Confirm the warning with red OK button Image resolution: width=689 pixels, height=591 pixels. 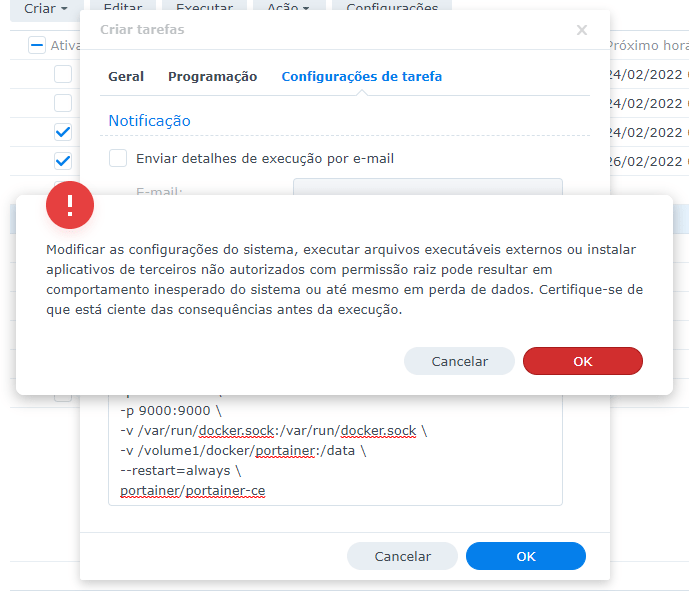tap(582, 361)
